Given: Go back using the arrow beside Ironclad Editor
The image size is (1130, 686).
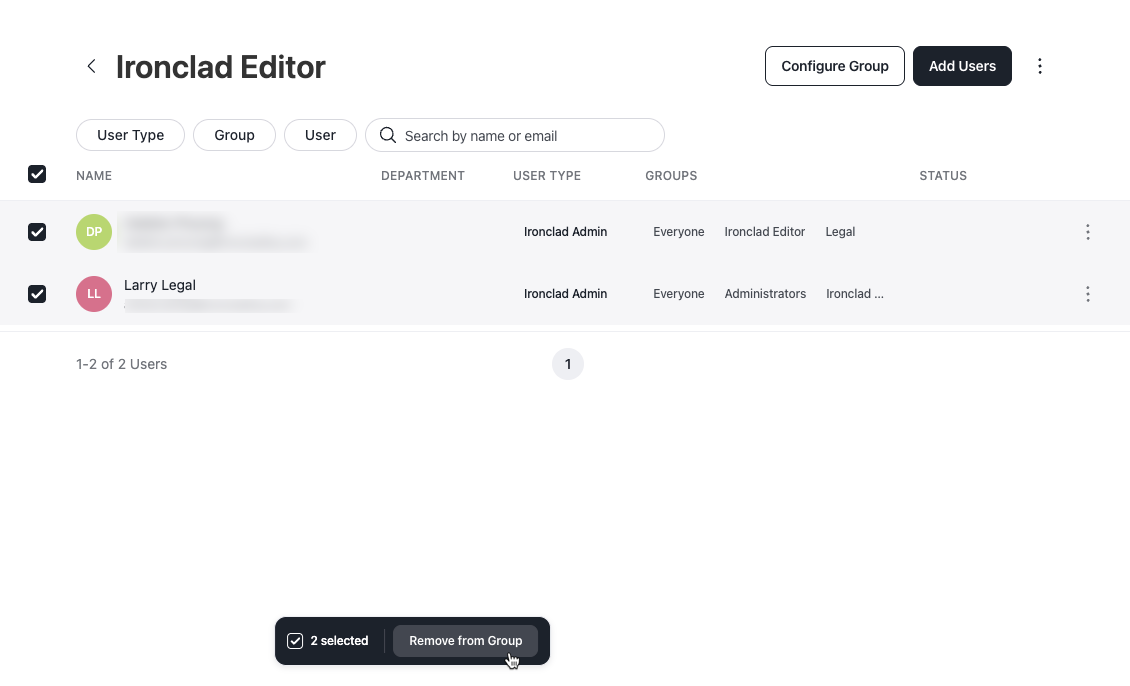Looking at the screenshot, I should tap(92, 66).
